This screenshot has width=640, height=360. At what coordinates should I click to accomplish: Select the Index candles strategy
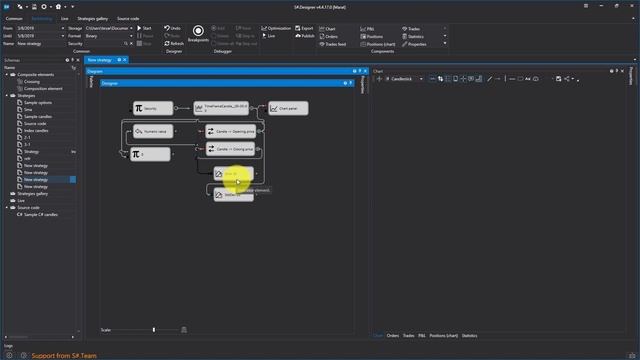(36, 131)
